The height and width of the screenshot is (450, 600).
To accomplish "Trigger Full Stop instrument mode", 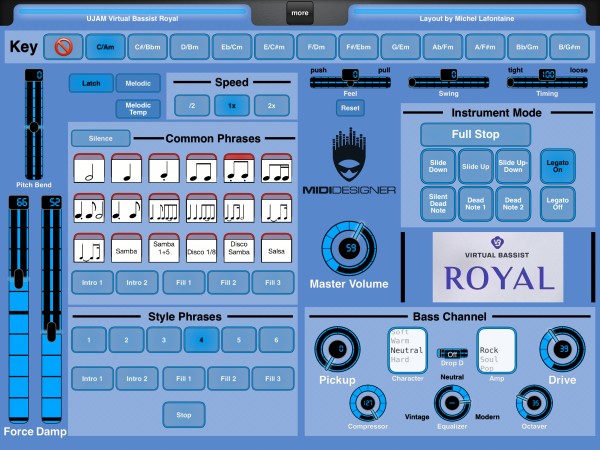I will 475,134.
